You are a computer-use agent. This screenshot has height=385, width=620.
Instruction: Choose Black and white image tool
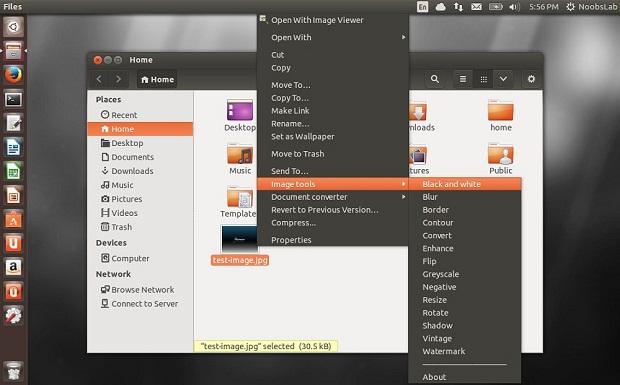(x=465, y=184)
